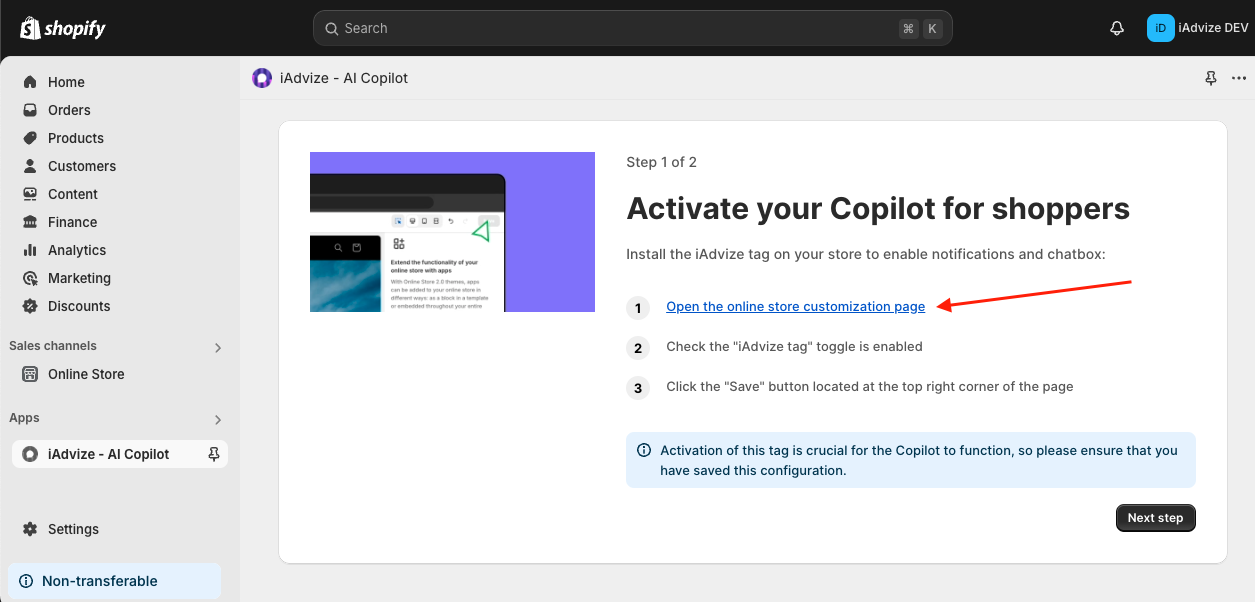
Task: Click the iAdvize - AI Copilot page title
Action: click(343, 78)
